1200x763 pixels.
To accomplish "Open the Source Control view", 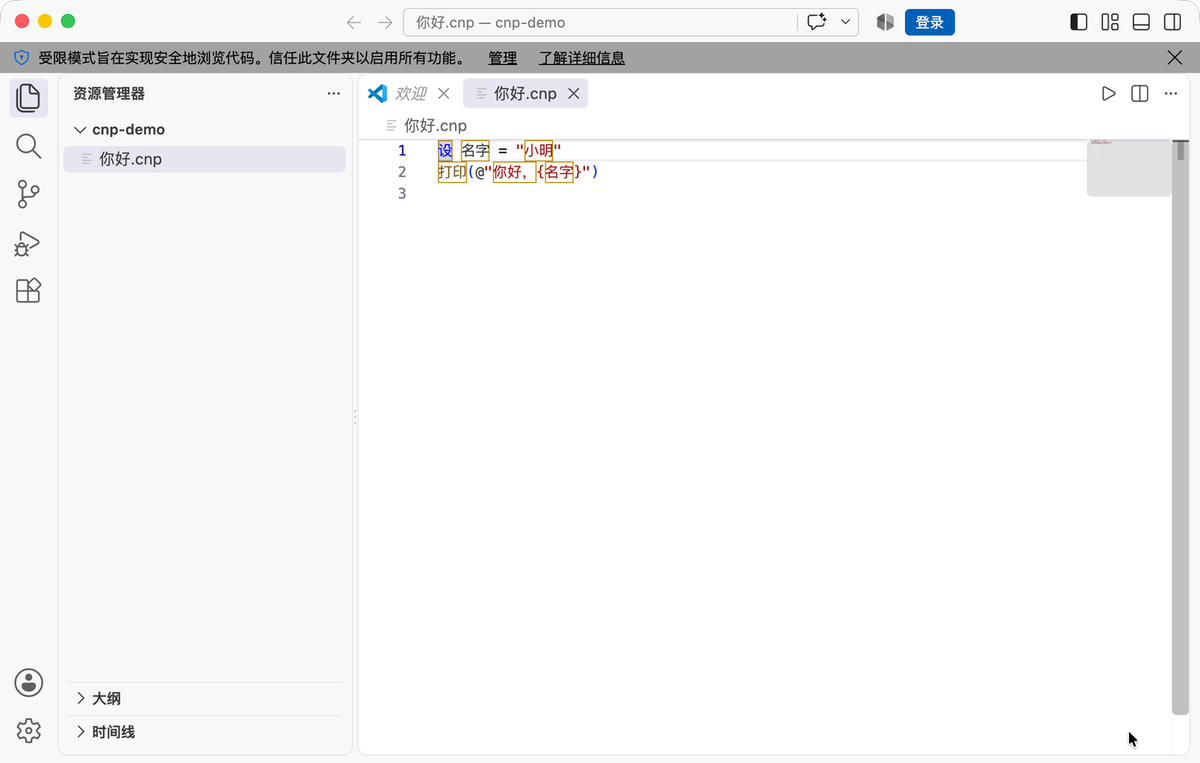I will pos(28,195).
